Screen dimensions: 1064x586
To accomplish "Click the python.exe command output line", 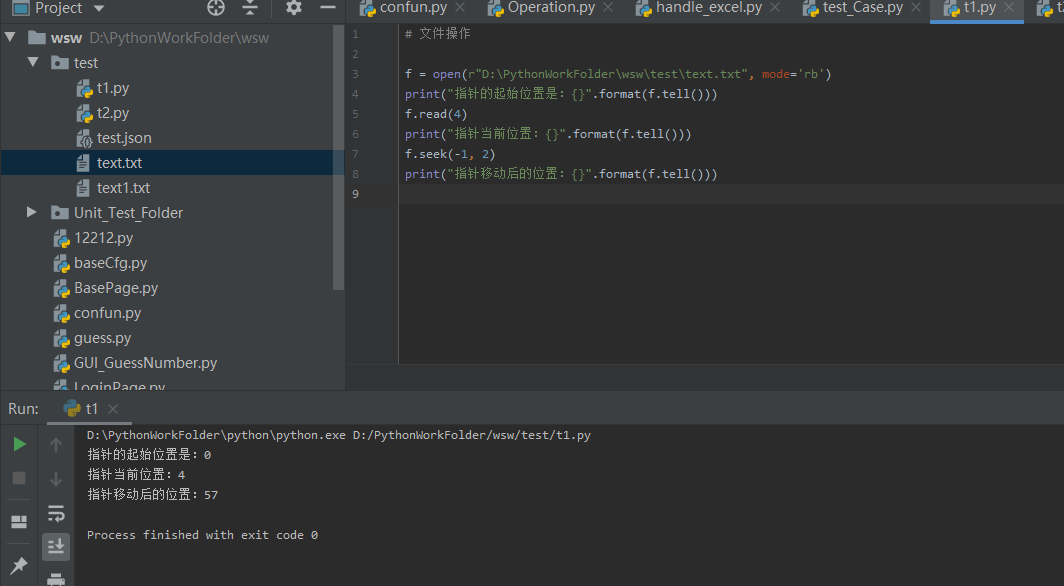I will pyautogui.click(x=339, y=435).
